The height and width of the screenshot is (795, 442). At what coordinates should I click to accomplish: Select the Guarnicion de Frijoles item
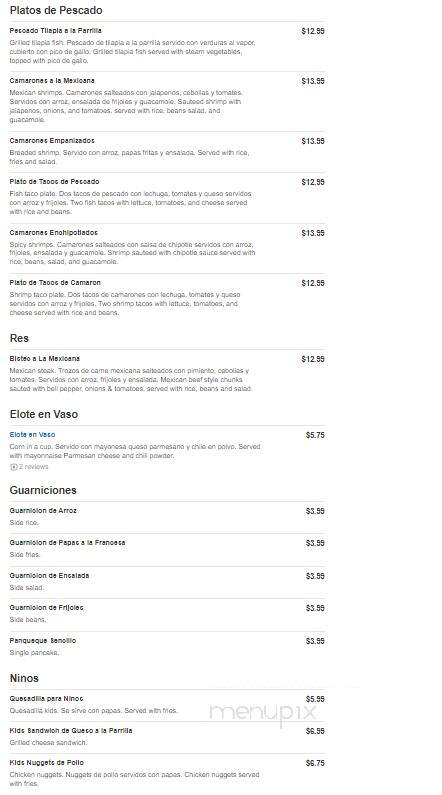pyautogui.click(x=47, y=607)
